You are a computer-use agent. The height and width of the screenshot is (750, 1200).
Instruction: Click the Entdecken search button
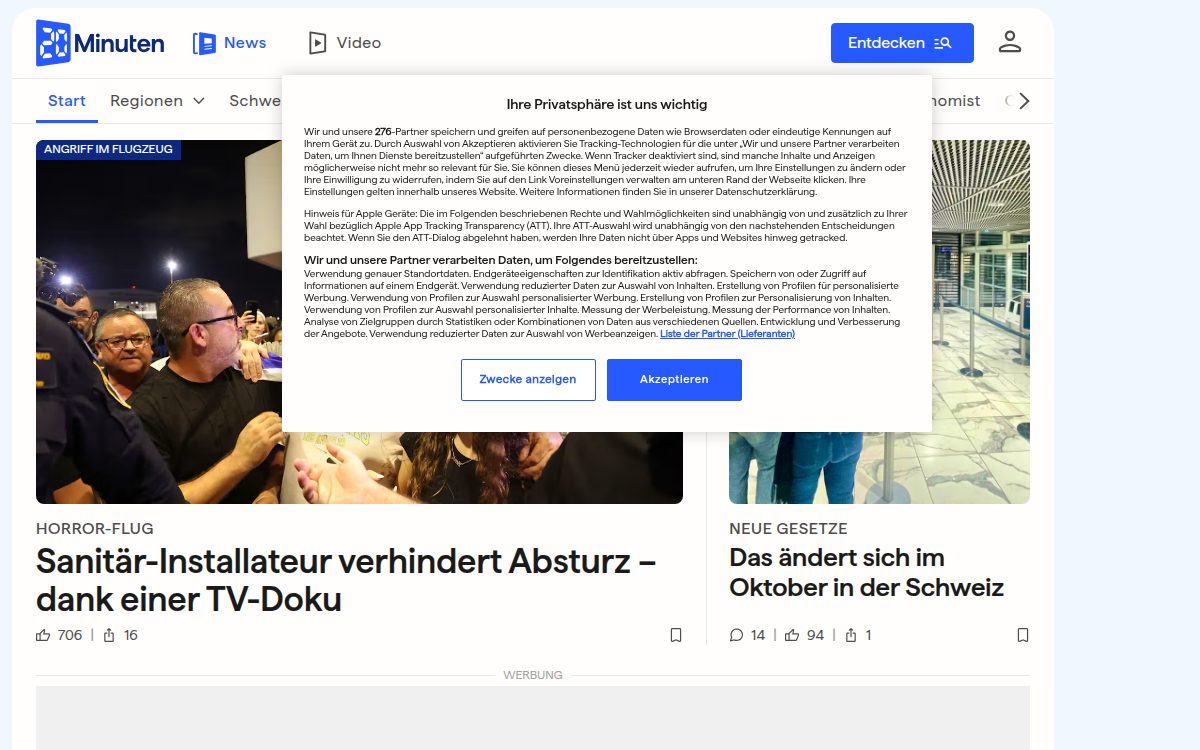click(902, 43)
